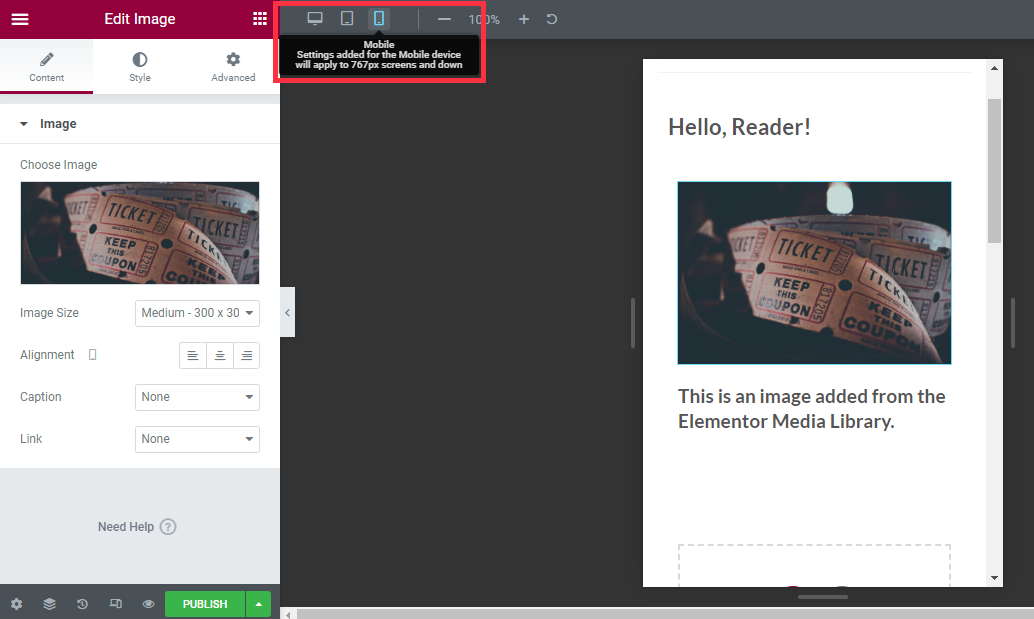Switch to desktop preview mode
The height and width of the screenshot is (619, 1034).
point(315,18)
